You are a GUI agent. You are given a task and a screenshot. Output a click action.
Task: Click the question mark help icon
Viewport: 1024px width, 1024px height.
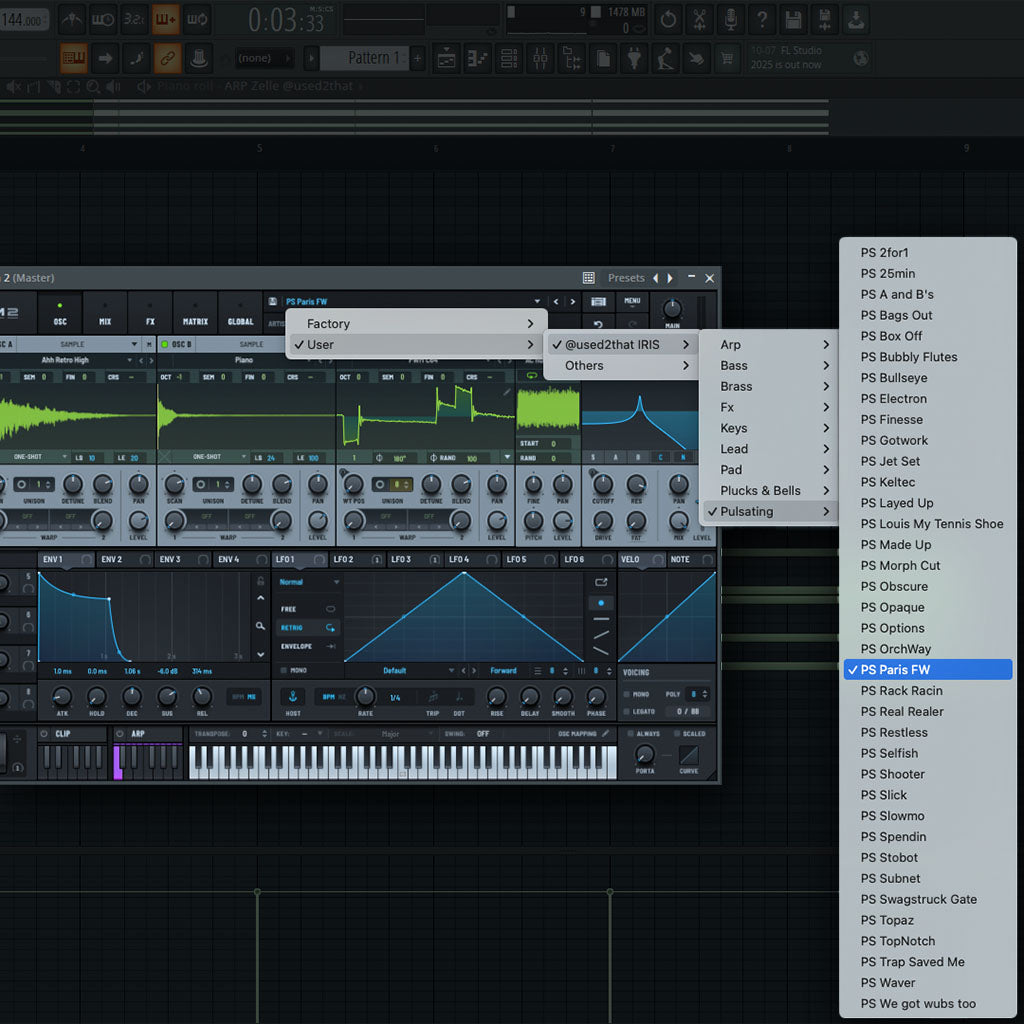click(x=761, y=20)
